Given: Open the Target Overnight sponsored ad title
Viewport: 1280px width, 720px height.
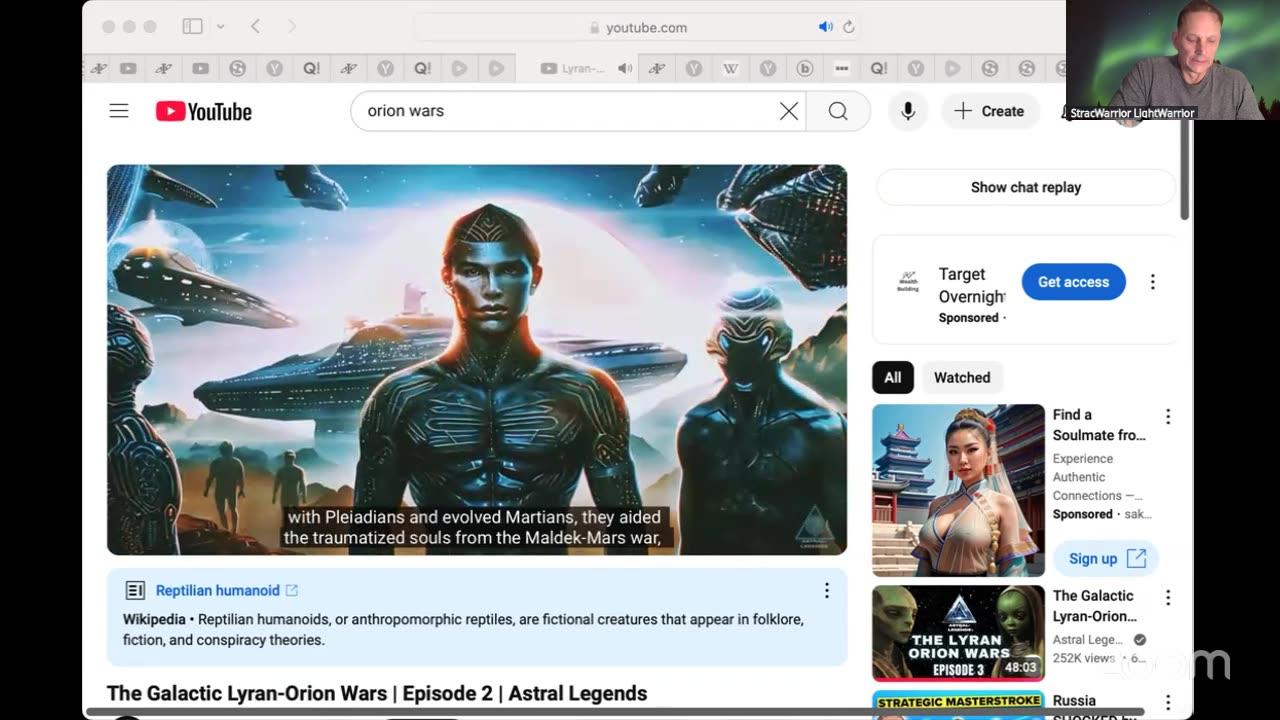Looking at the screenshot, I should pos(971,285).
